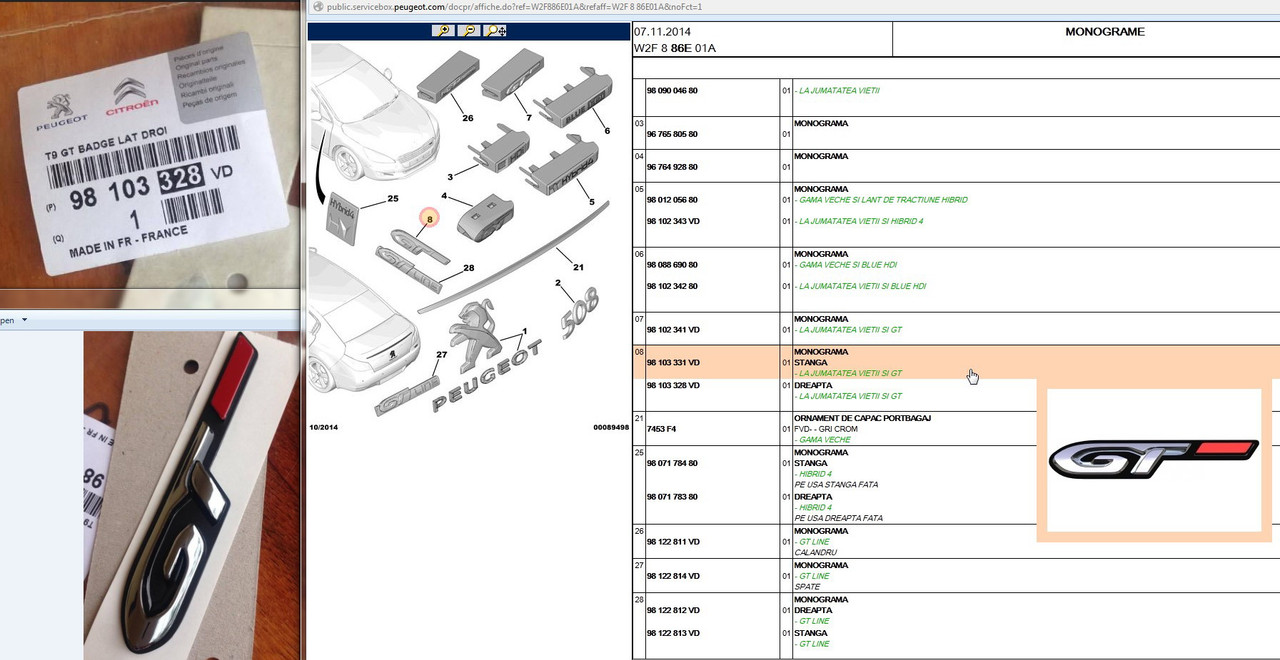Select part number 96 764 928 80
Image resolution: width=1280 pixels, height=660 pixels.
672,167
